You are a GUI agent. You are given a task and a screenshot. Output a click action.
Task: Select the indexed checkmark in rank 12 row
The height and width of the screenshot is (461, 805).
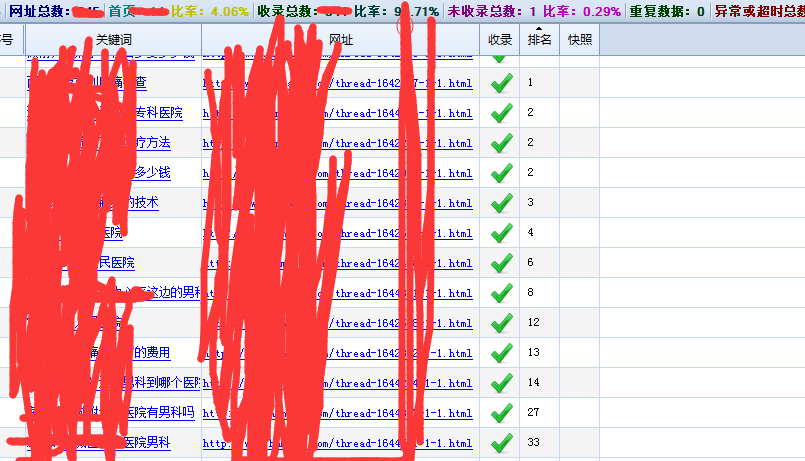501,323
